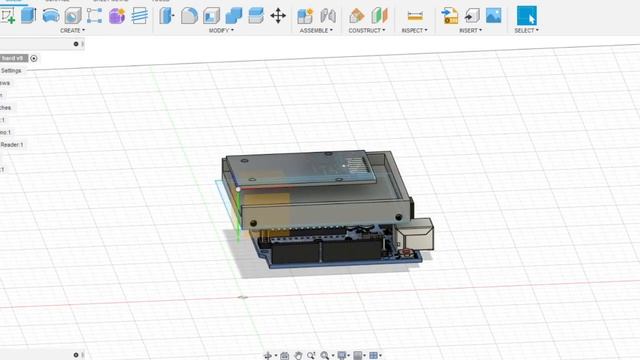The height and width of the screenshot is (360, 640).
Task: Open the INSPECT dropdown menu
Action: click(414, 30)
